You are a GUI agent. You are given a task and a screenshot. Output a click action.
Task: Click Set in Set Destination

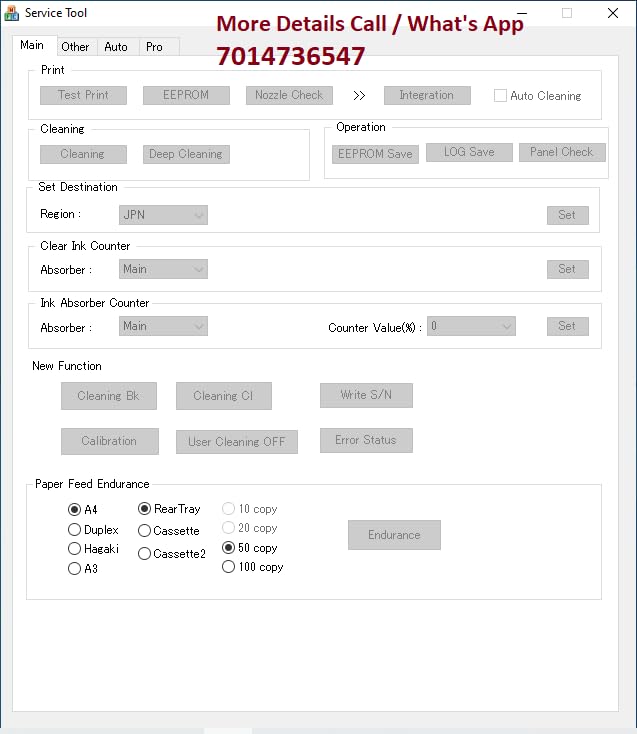tap(567, 215)
